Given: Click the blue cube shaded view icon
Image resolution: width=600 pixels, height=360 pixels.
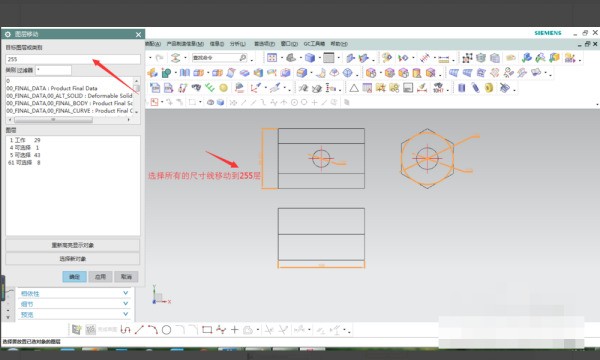Looking at the screenshot, I should click(x=310, y=58).
